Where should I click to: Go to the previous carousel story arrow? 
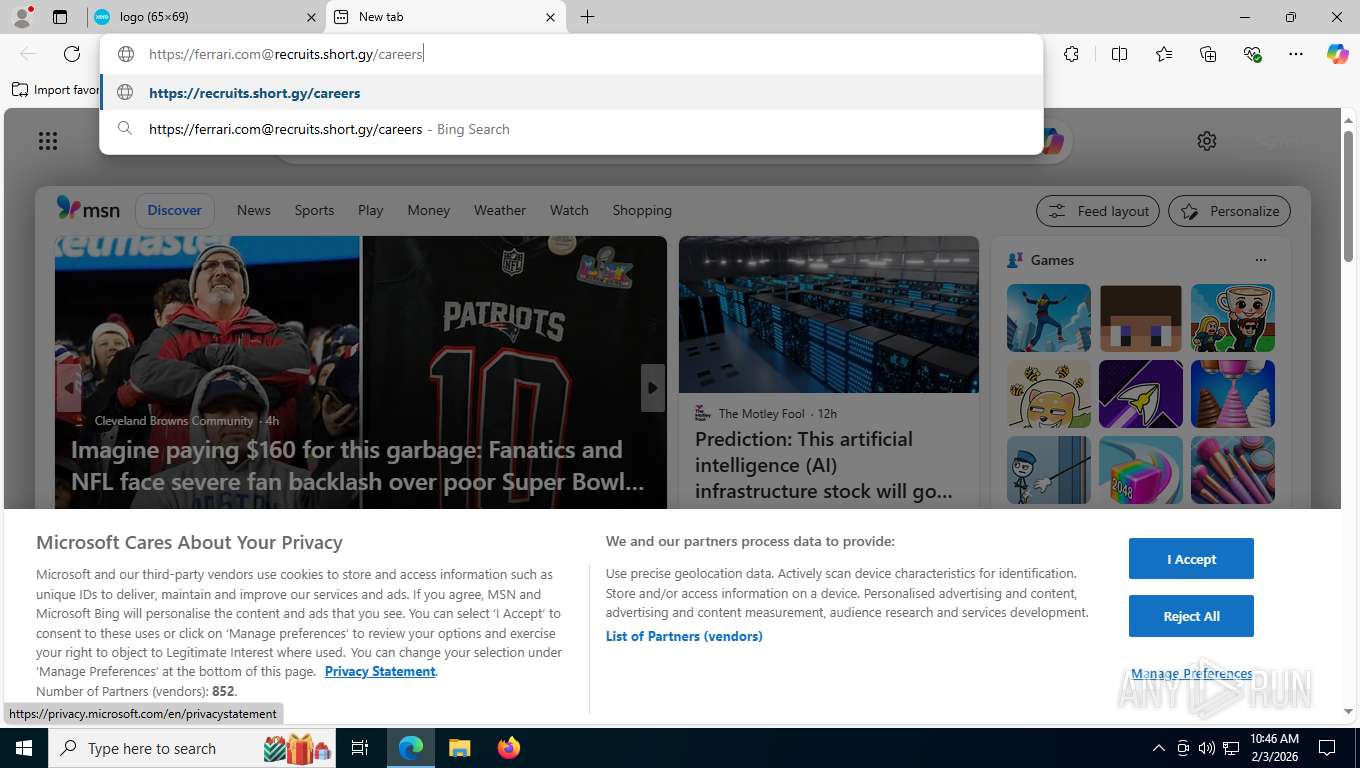pos(69,388)
